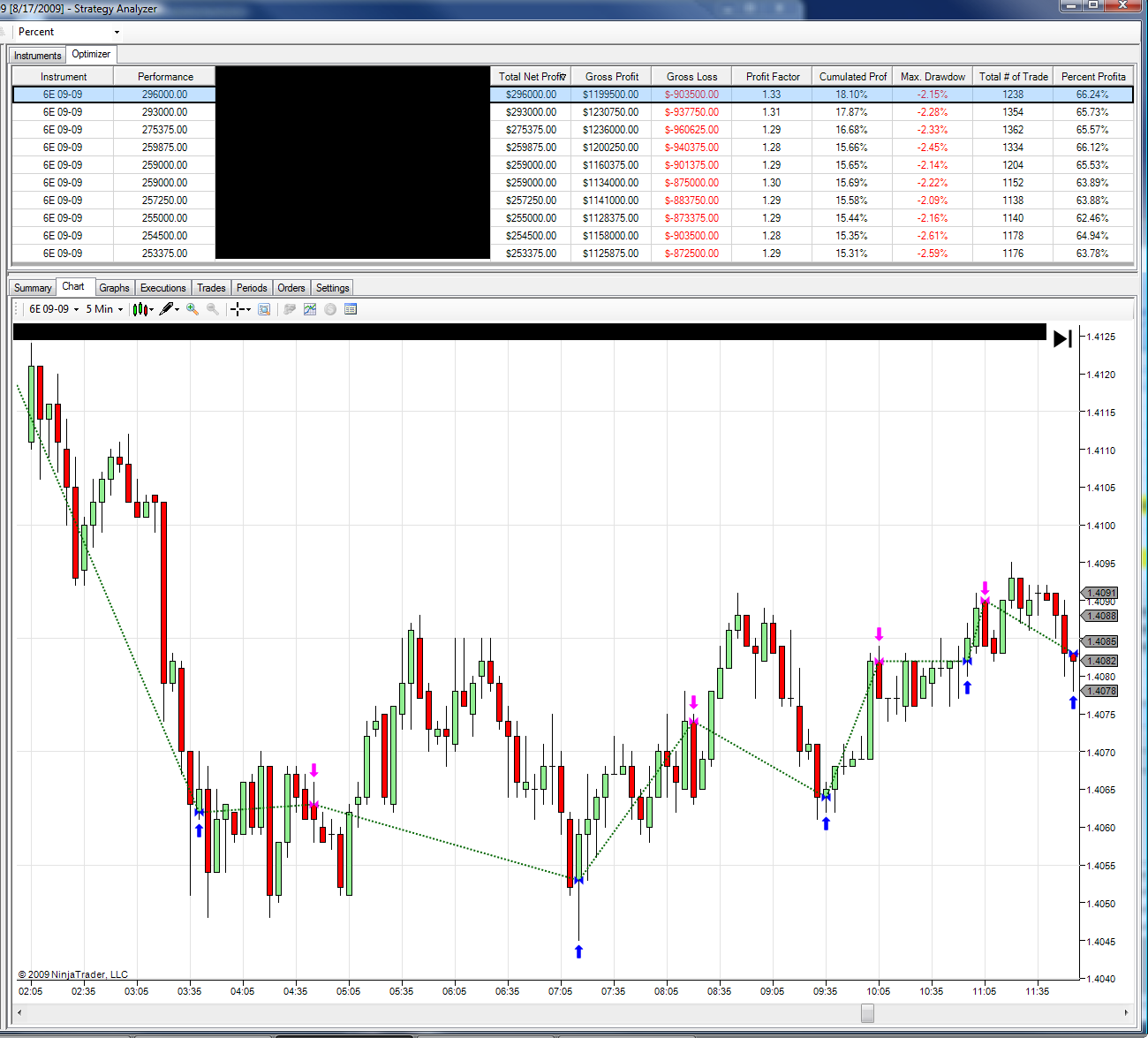Show the Orders tab
Viewport: 1148px width, 1038px height.
tap(291, 288)
